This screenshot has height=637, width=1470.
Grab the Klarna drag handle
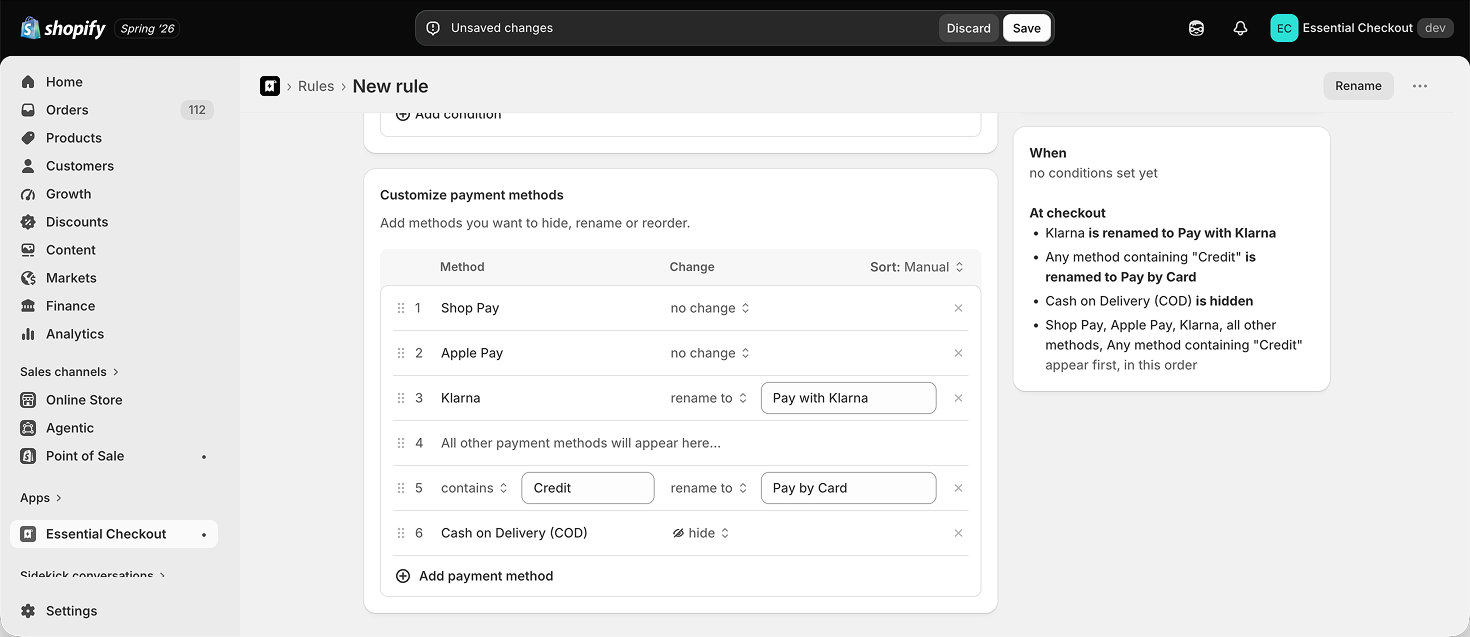pyautogui.click(x=401, y=398)
